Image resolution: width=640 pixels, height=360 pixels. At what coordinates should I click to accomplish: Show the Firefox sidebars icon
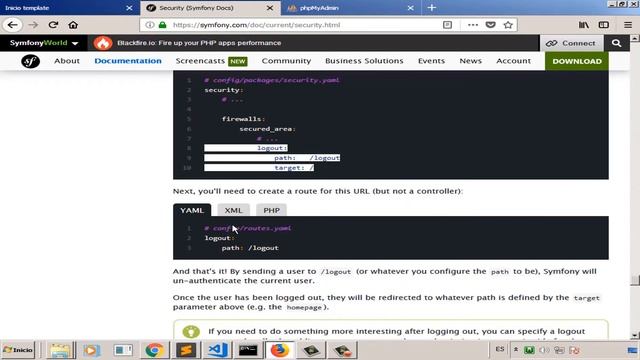pos(604,25)
